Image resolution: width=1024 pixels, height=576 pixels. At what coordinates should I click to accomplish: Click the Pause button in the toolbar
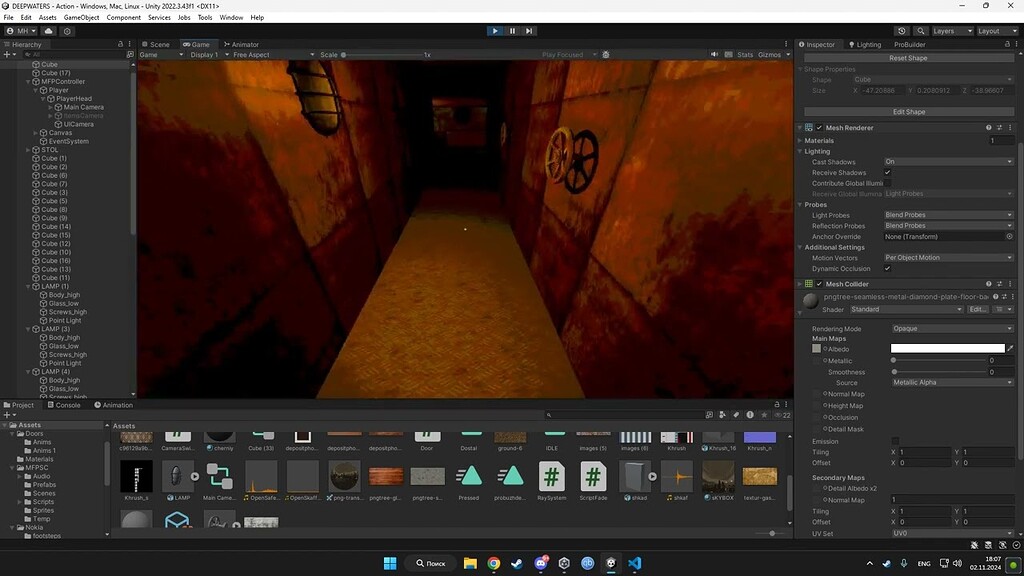point(511,31)
